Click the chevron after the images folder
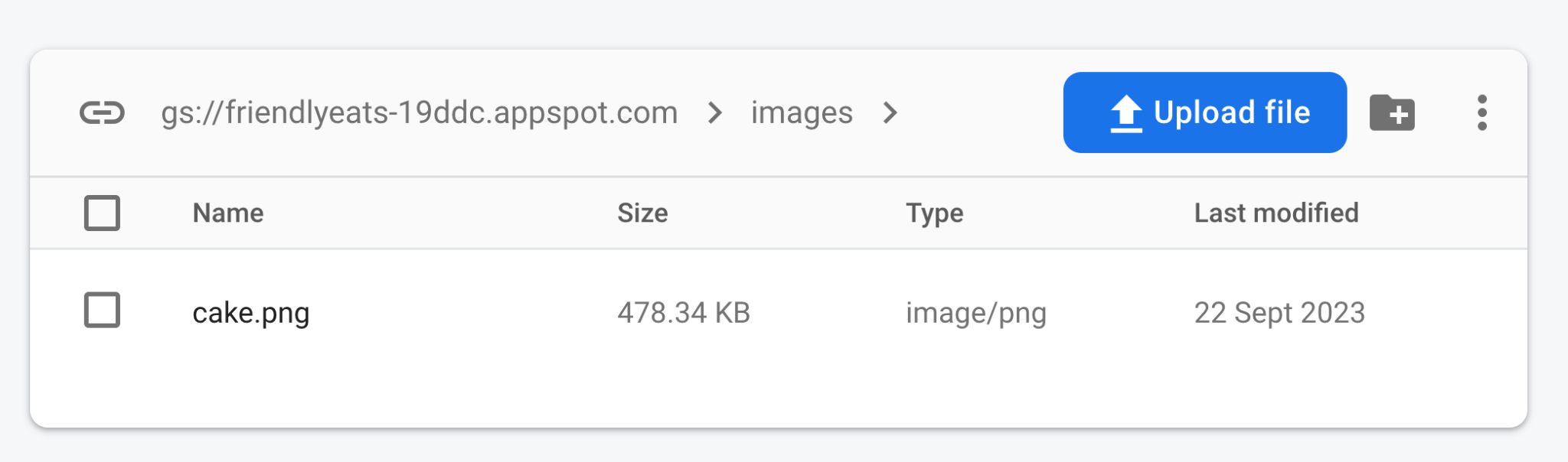Image resolution: width=1568 pixels, height=462 pixels. 890,113
